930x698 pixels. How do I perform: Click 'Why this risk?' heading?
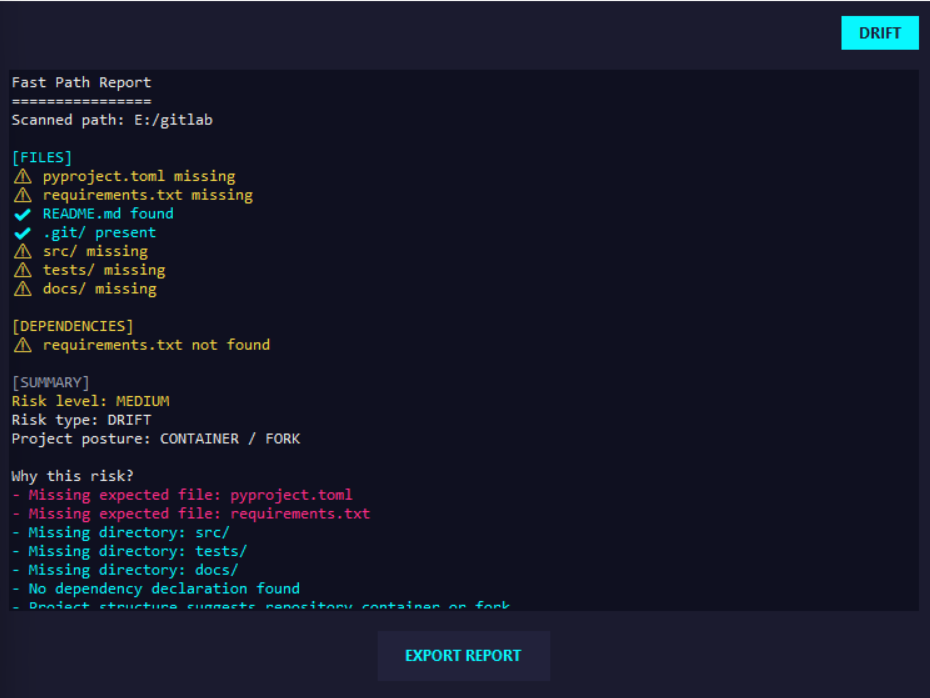pyautogui.click(x=72, y=476)
